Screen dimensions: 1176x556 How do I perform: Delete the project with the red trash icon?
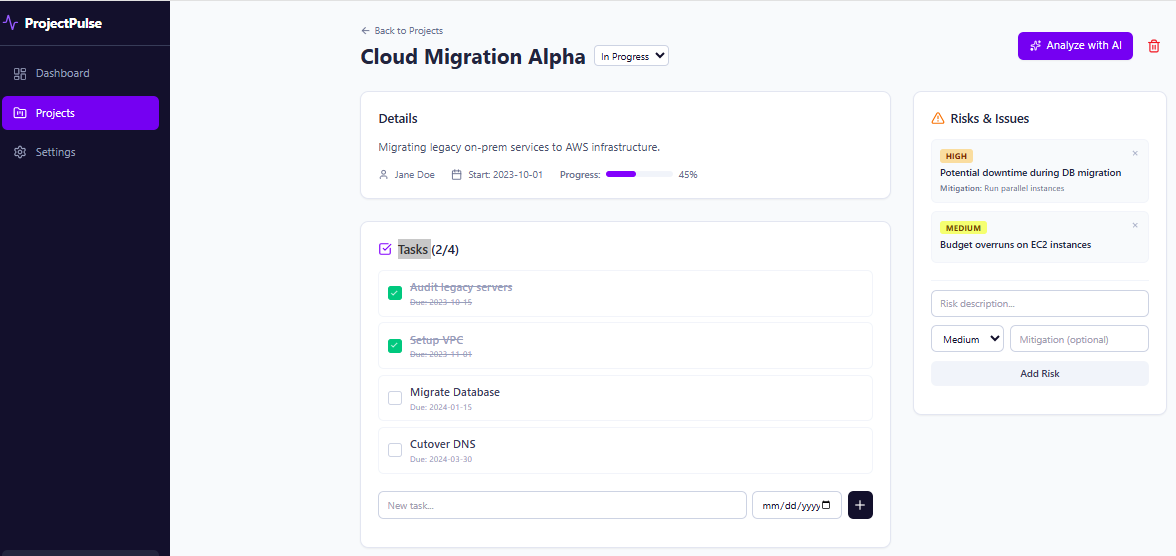[1154, 46]
